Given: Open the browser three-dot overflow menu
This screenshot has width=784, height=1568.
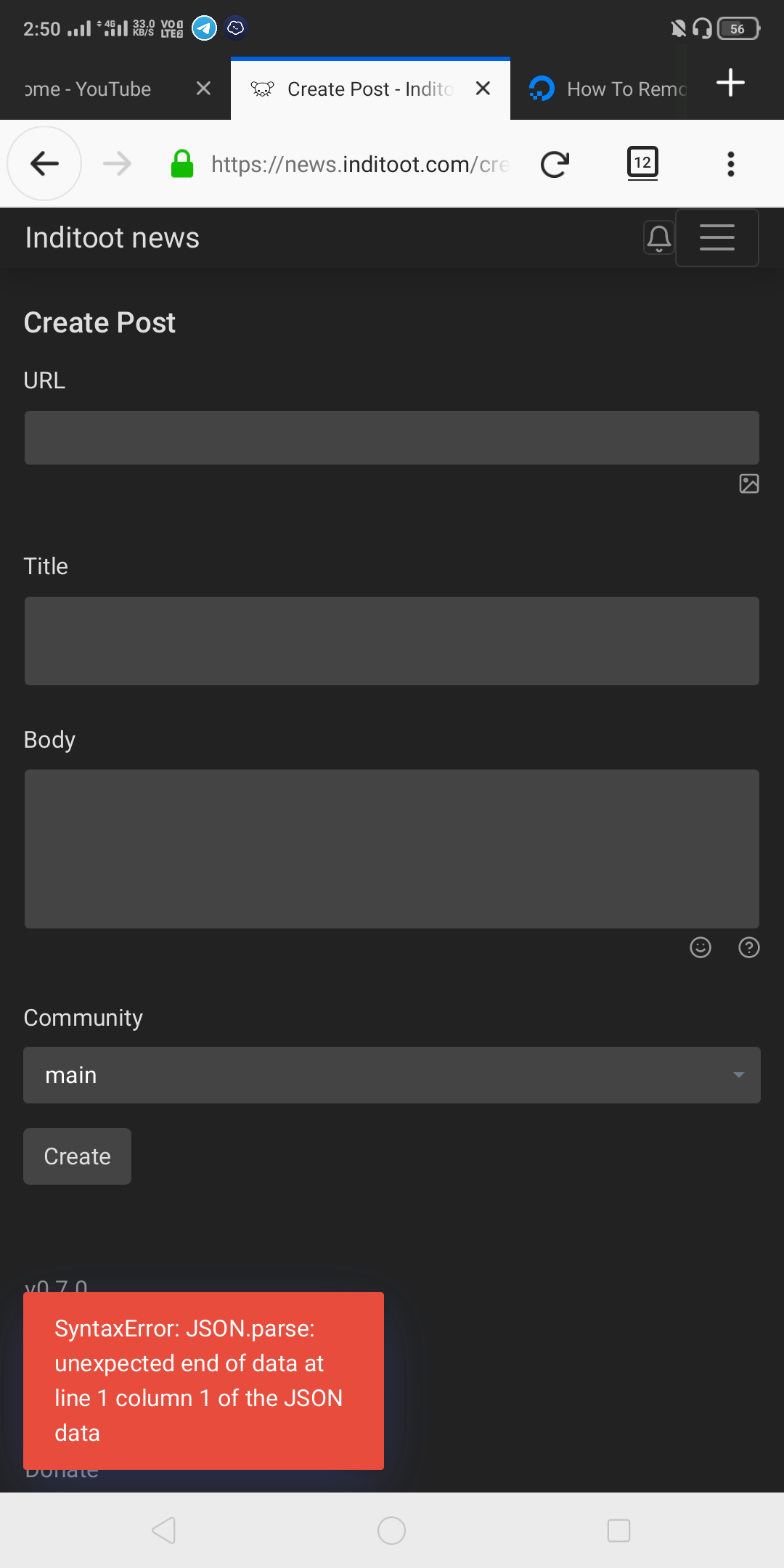Looking at the screenshot, I should tap(730, 163).
